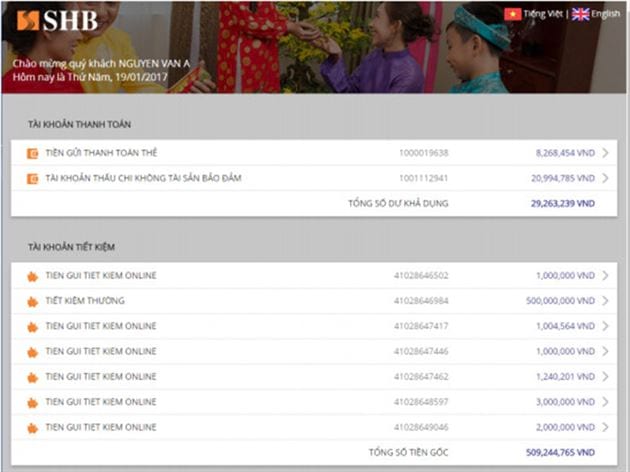Click piggy bank icon for account 41028649046

32,428
